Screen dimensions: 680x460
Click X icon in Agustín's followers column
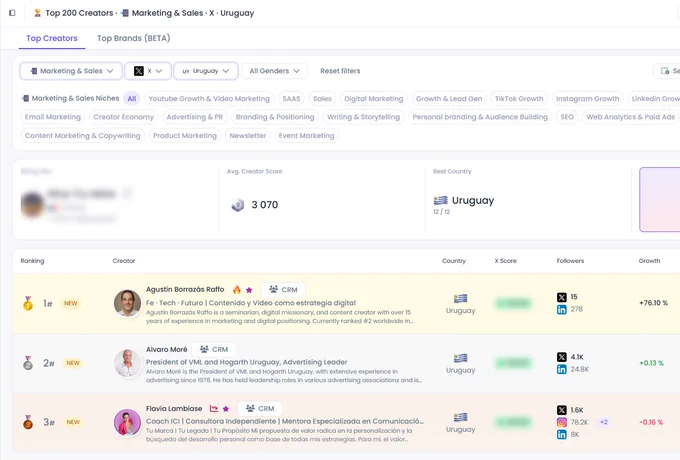pos(562,297)
